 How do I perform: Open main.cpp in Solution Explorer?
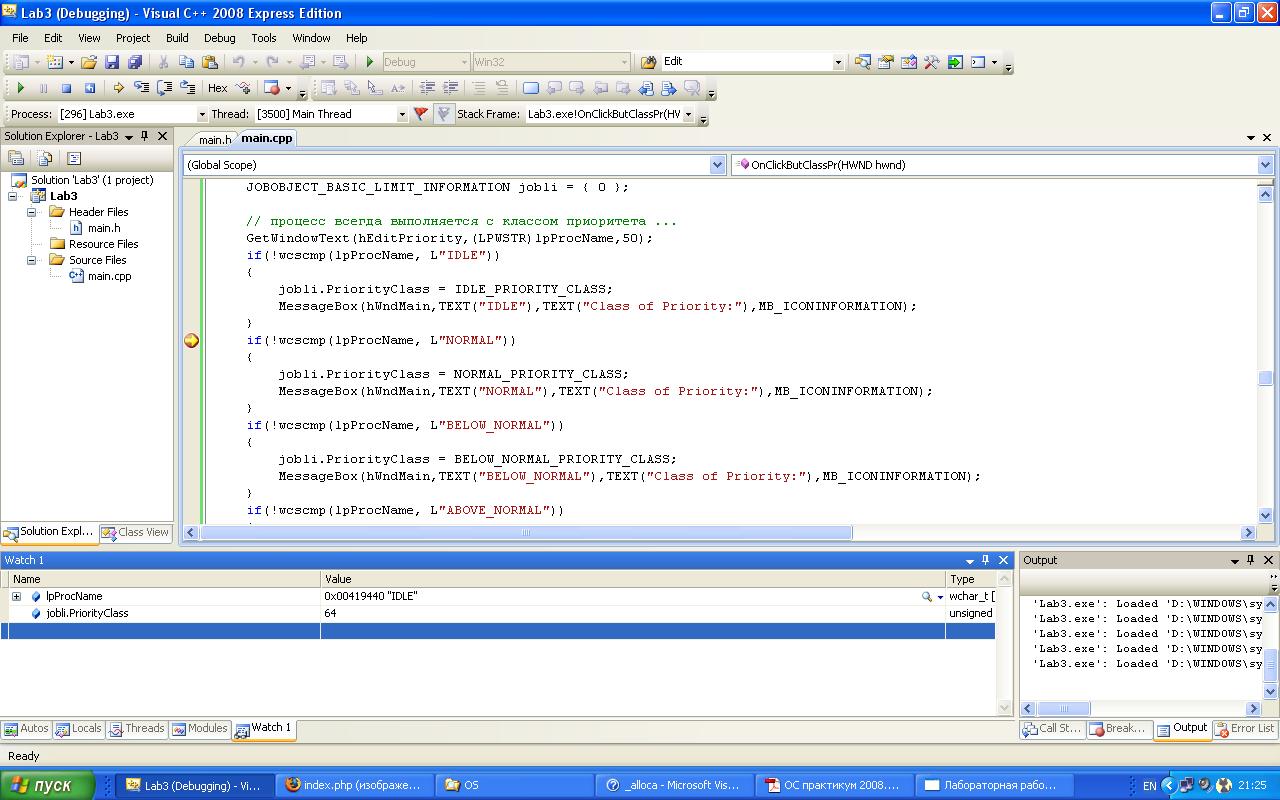tap(108, 276)
